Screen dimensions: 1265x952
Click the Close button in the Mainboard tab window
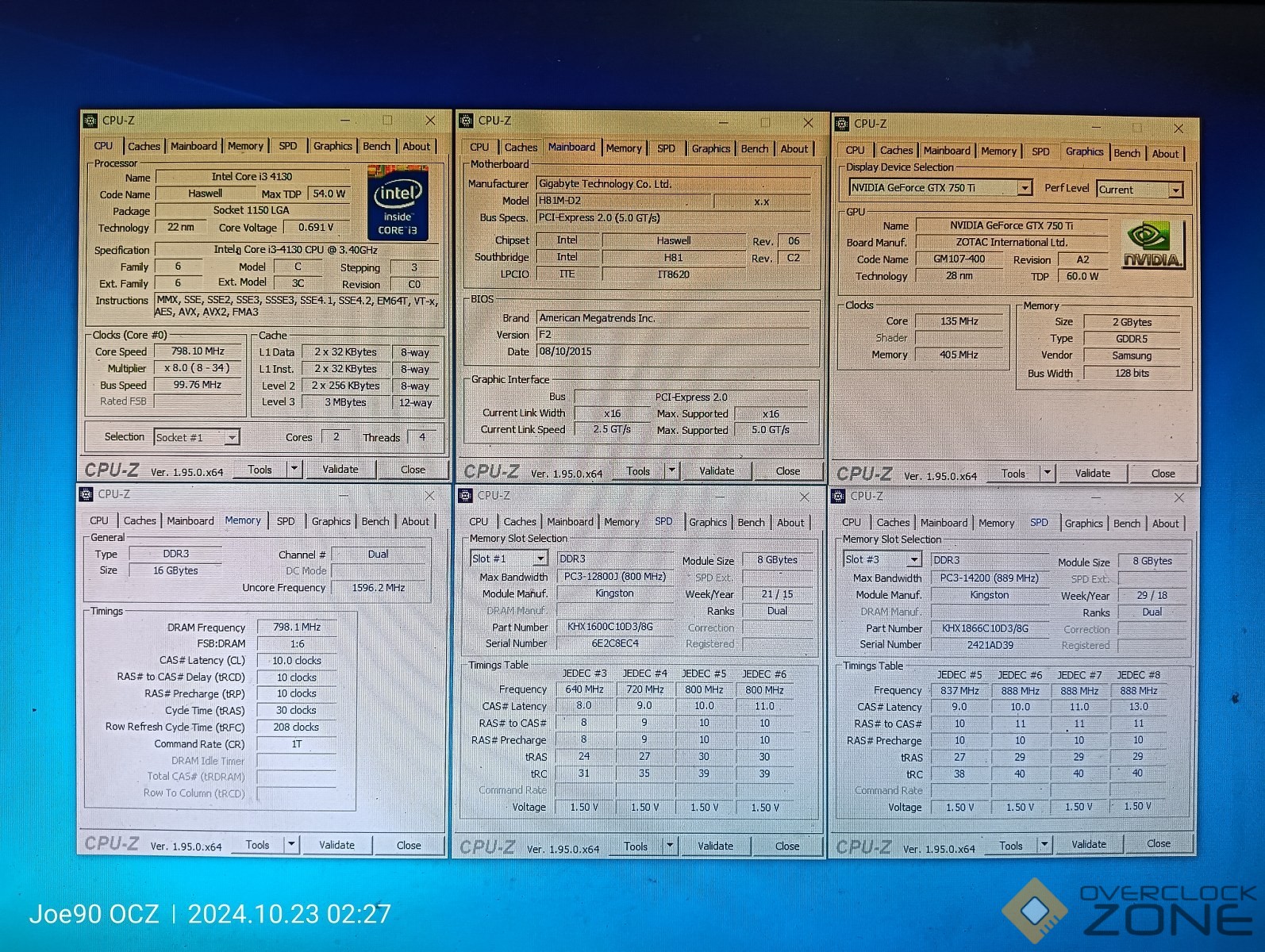point(788,470)
